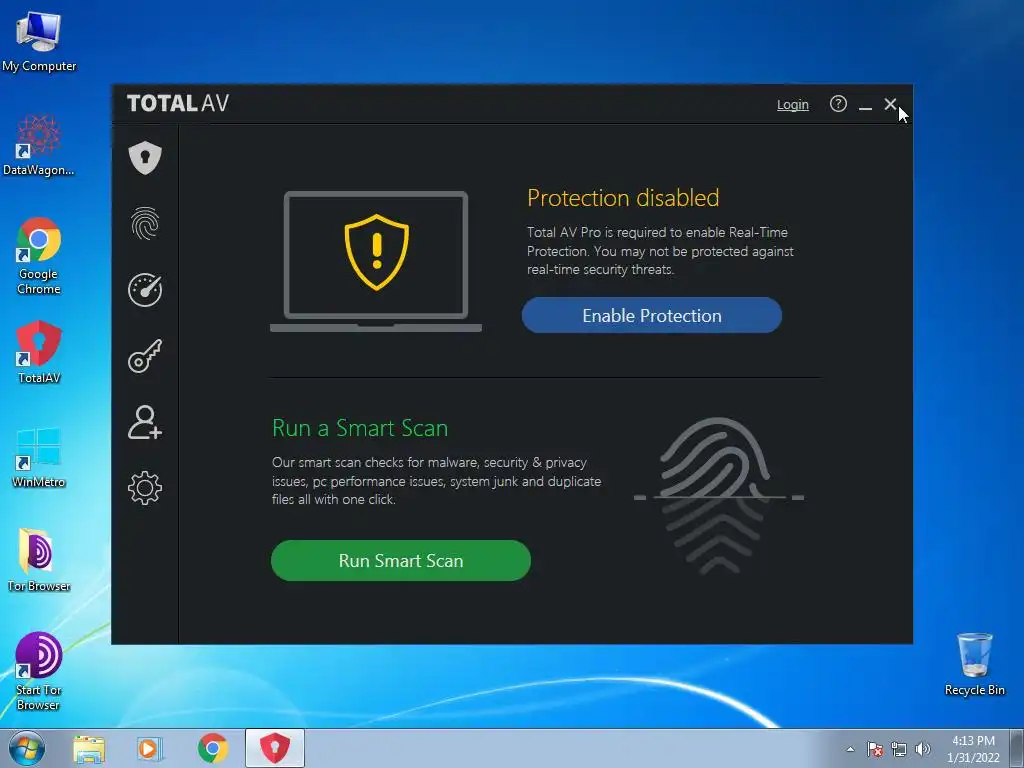
Task: Open the Windows Start menu orb
Action: tap(27, 748)
